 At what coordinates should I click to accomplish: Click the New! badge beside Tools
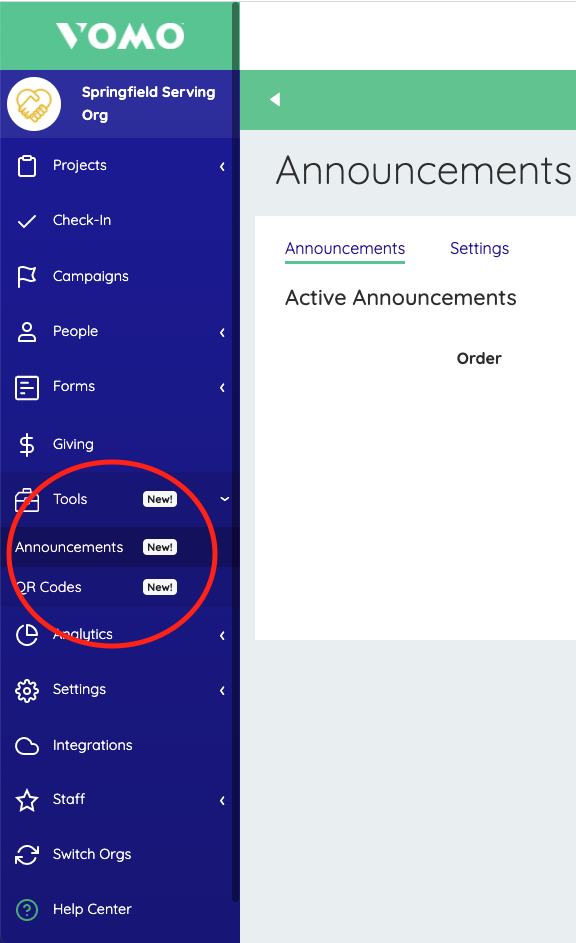tap(160, 499)
